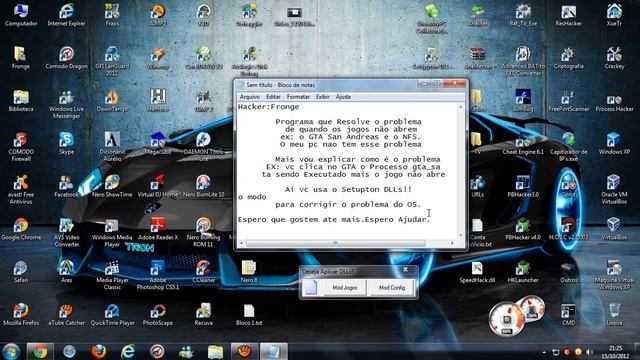This screenshot has width=640, height=360.
Task: Open Adobe Photoshop CS5.1 shortcut
Action: [158, 276]
